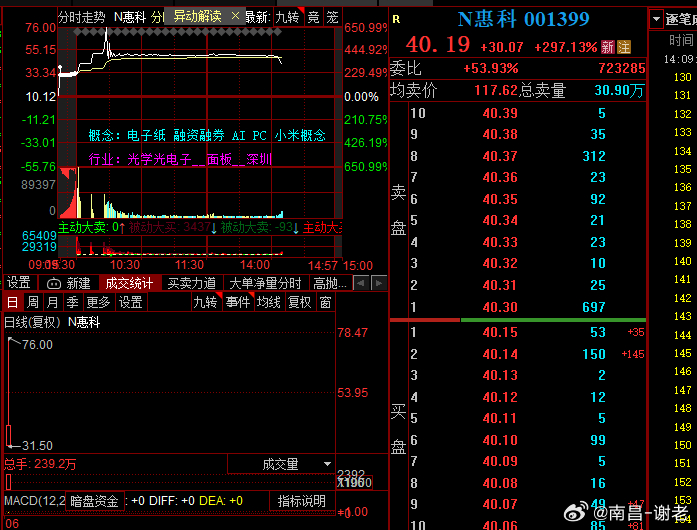Open 指标说明 indicator description
Viewport: 697px width, 530px height.
click(x=301, y=501)
